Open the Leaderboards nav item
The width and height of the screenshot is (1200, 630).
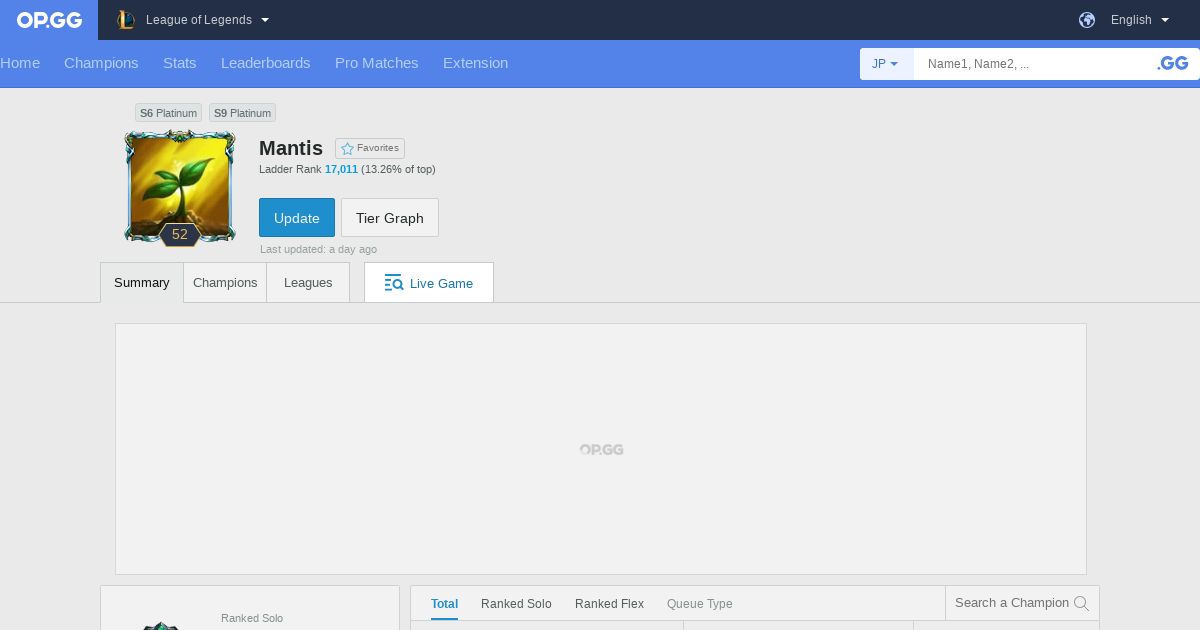coord(266,63)
